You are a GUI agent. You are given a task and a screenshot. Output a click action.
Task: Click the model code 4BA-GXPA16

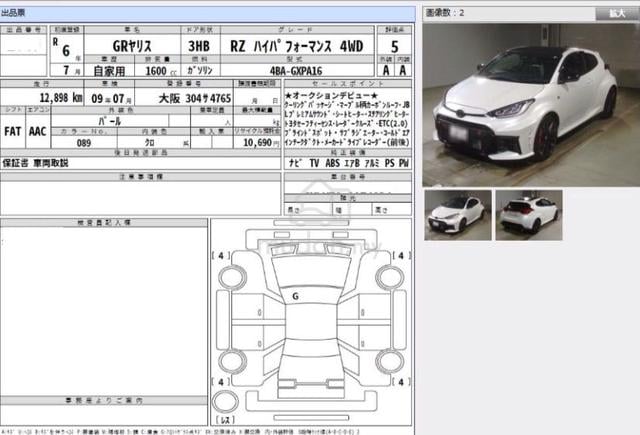click(296, 71)
